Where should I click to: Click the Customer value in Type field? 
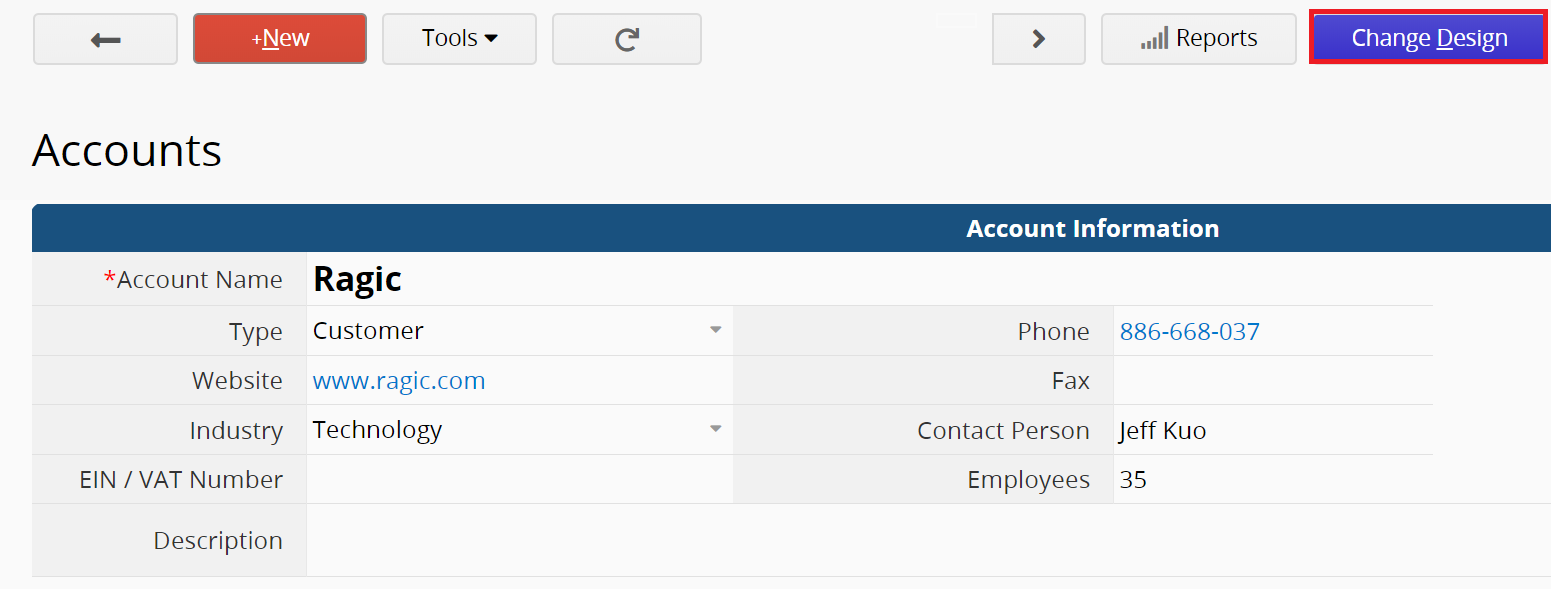click(368, 330)
